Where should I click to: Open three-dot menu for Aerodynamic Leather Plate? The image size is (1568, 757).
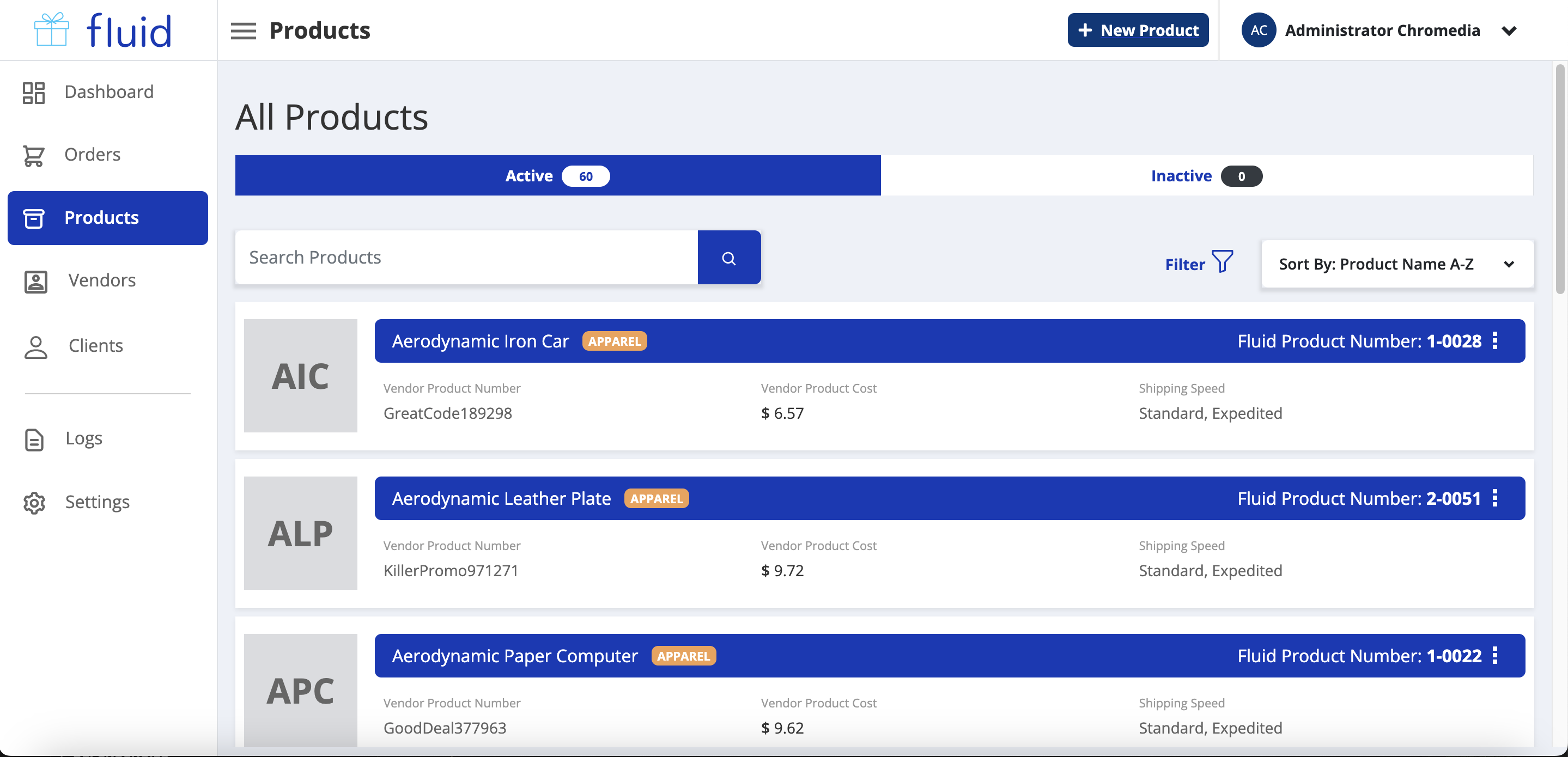(x=1495, y=498)
